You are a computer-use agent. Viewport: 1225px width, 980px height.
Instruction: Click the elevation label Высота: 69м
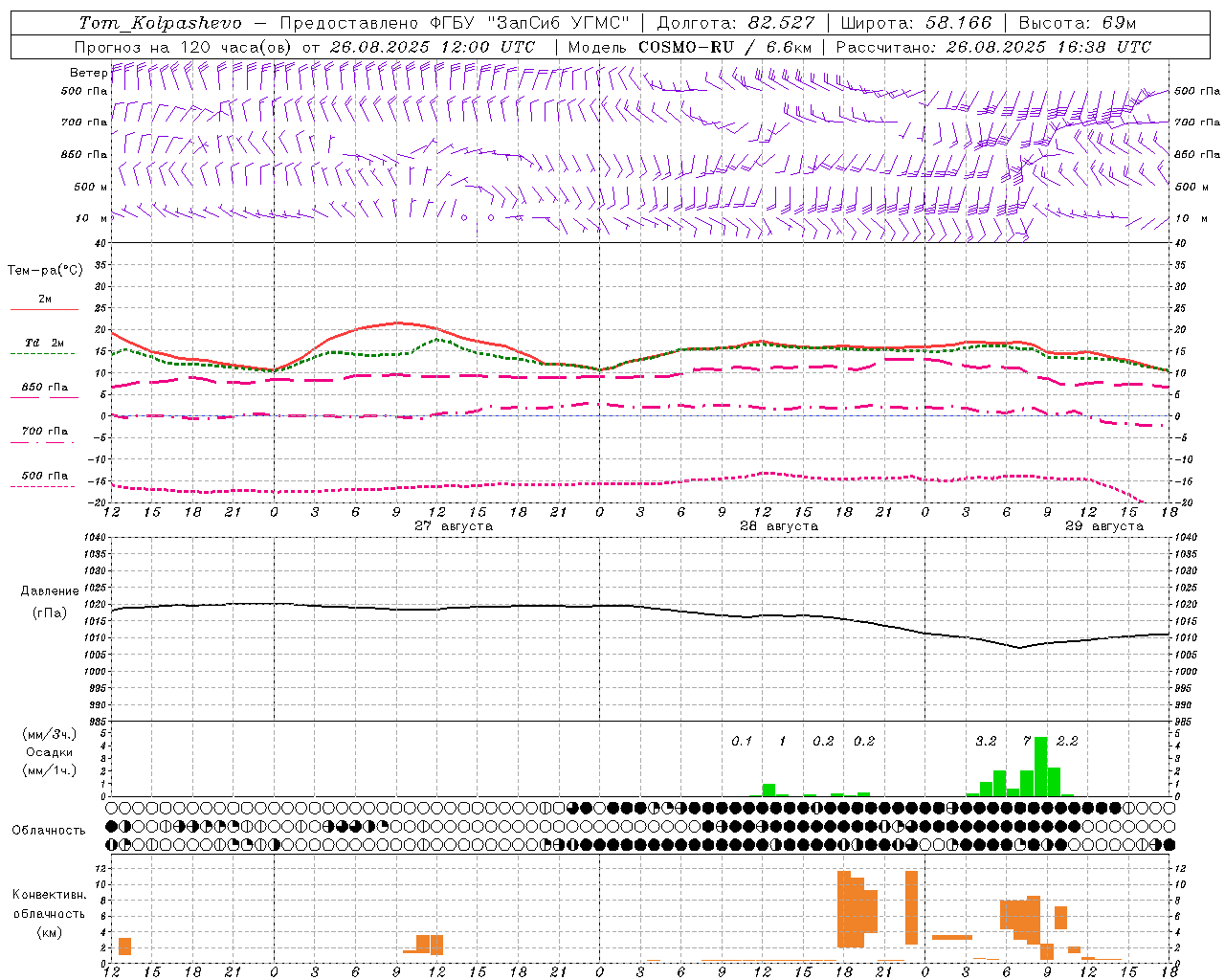[x=1078, y=23]
